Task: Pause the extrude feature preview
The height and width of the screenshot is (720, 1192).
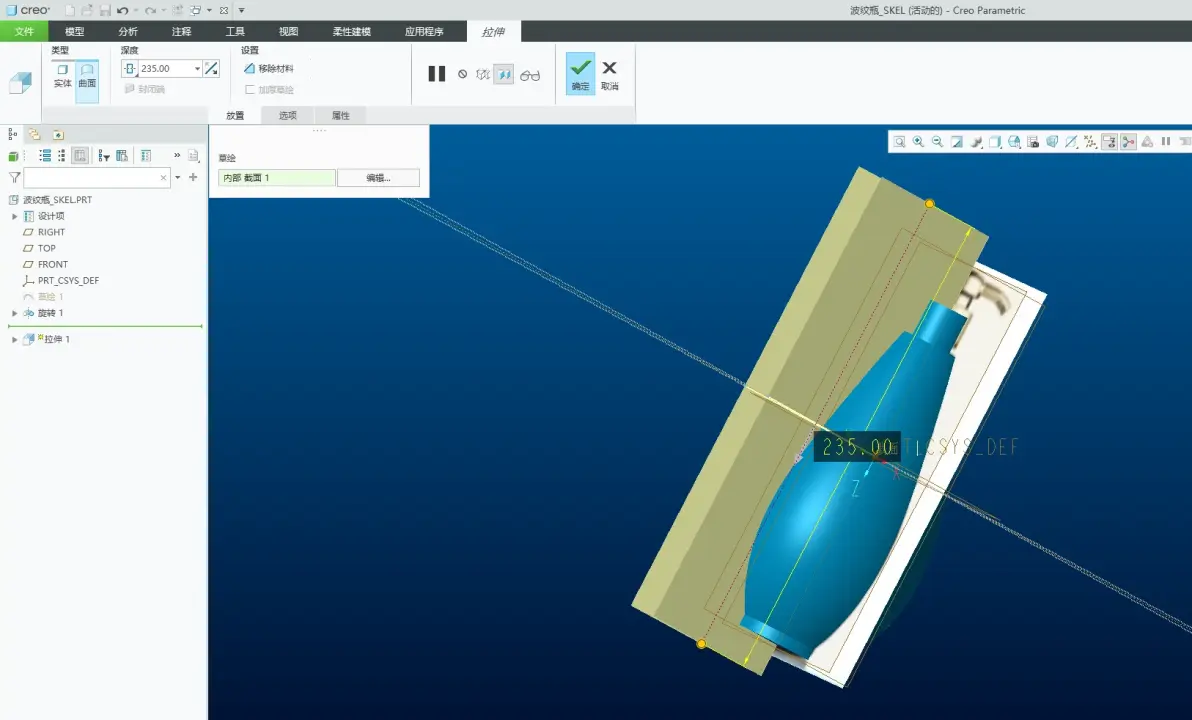Action: (436, 74)
